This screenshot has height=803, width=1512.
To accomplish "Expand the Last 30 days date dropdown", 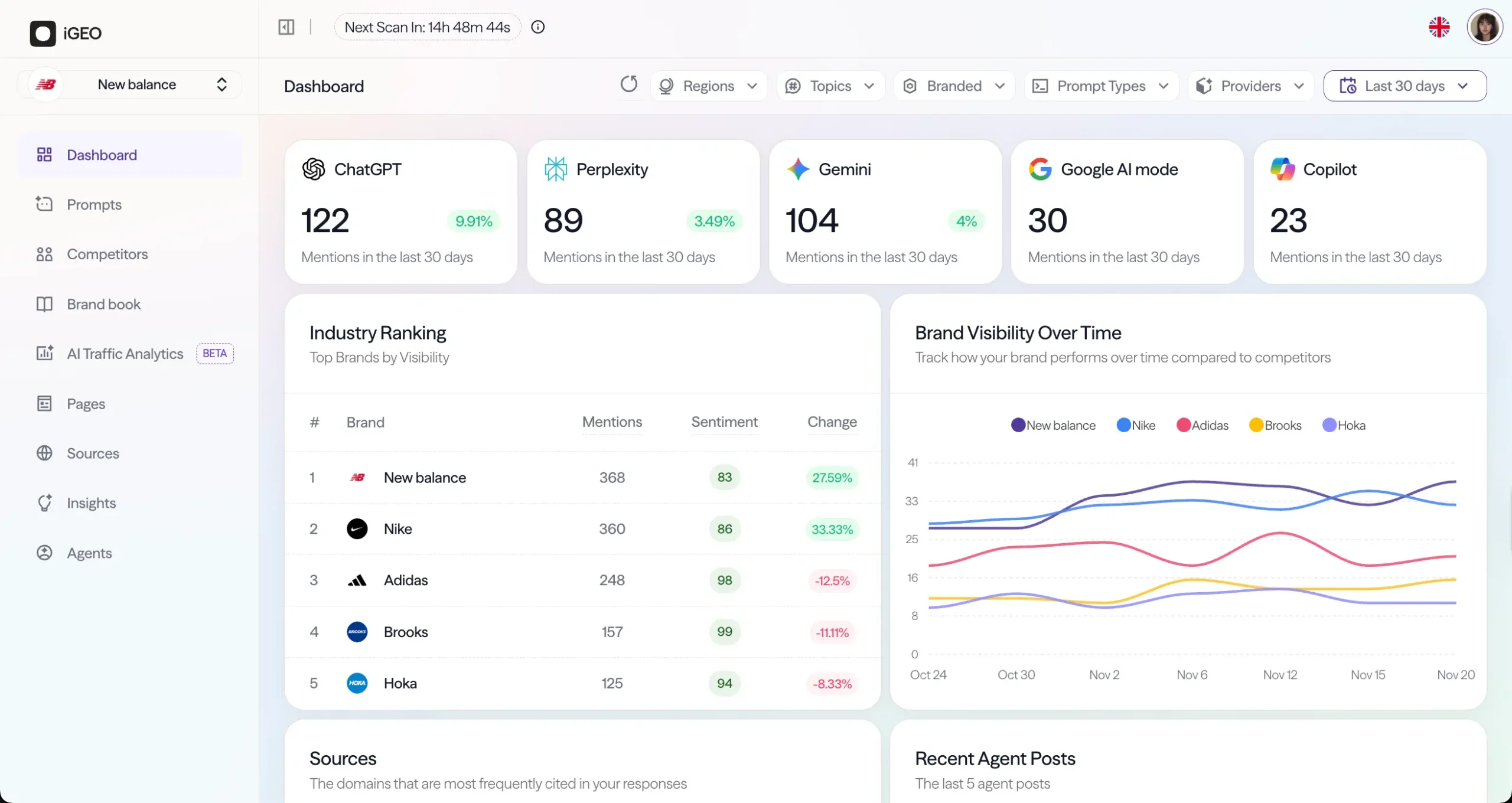I will tap(1405, 86).
